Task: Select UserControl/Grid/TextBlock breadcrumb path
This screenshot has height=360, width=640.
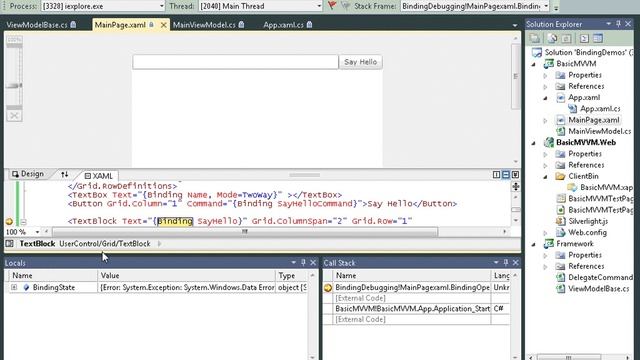Action: [x=105, y=244]
